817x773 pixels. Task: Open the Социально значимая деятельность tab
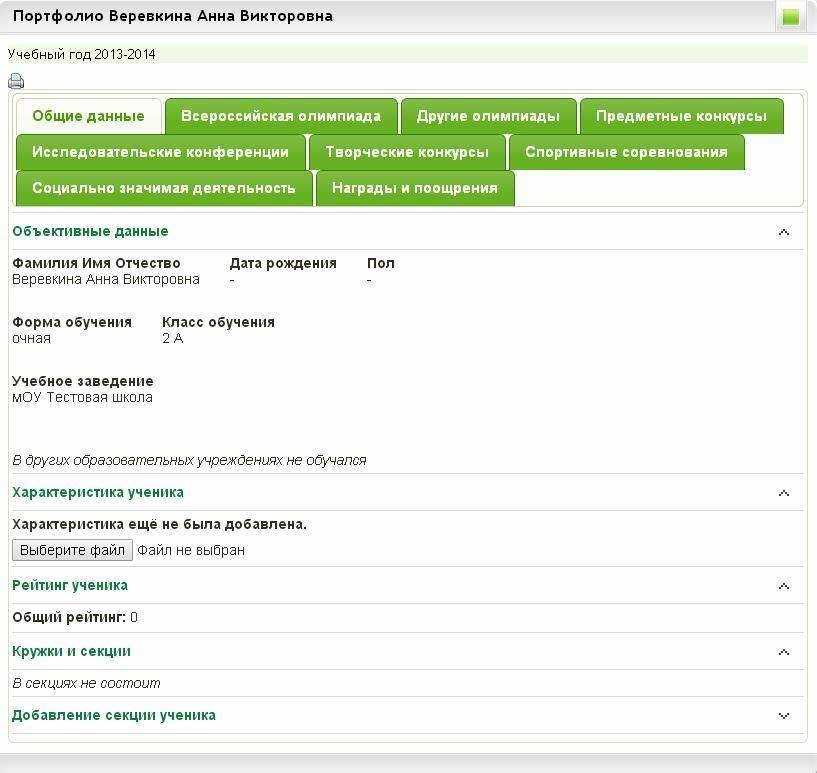click(x=164, y=188)
